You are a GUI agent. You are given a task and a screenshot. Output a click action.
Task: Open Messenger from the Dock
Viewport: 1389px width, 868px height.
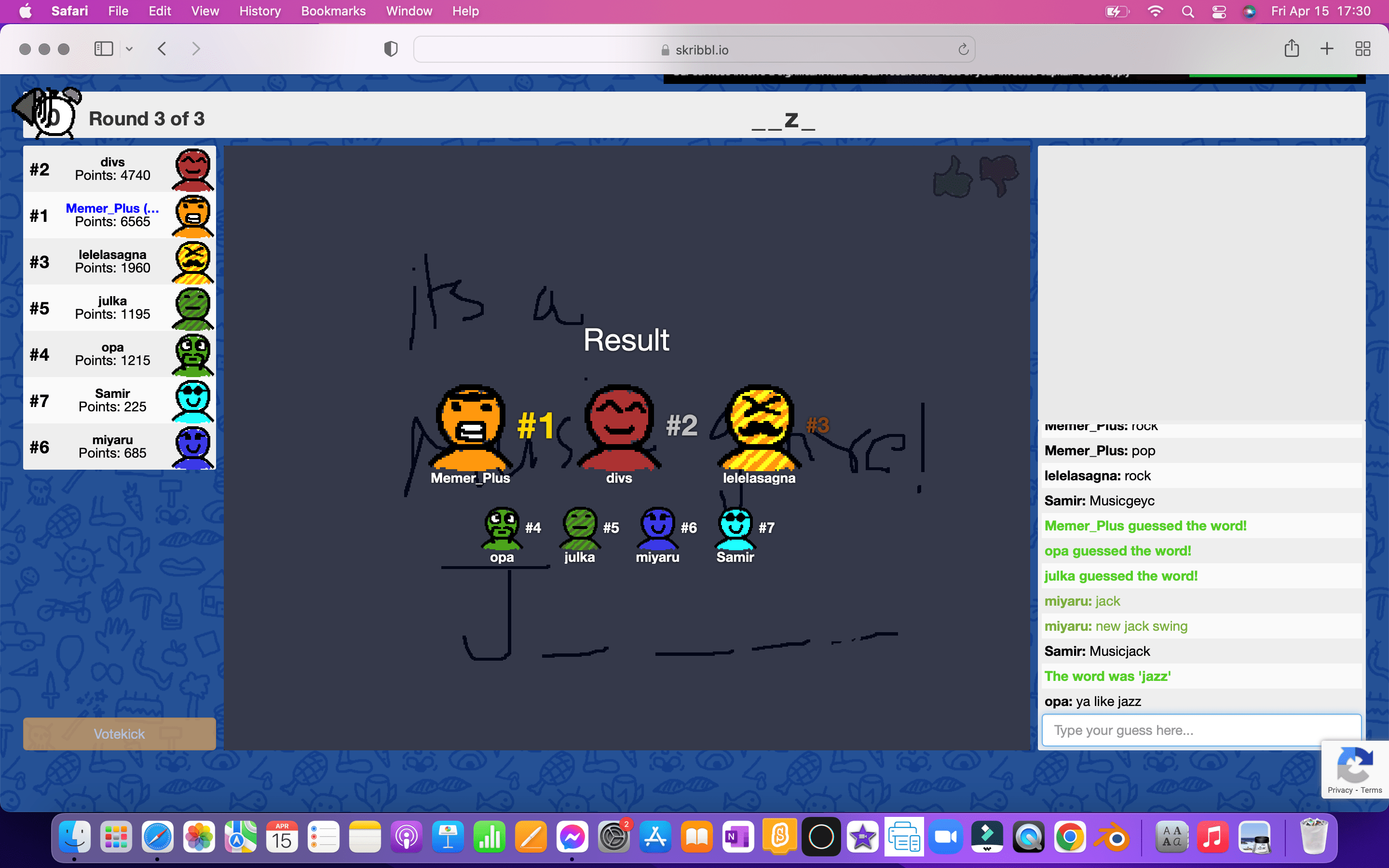[573, 837]
